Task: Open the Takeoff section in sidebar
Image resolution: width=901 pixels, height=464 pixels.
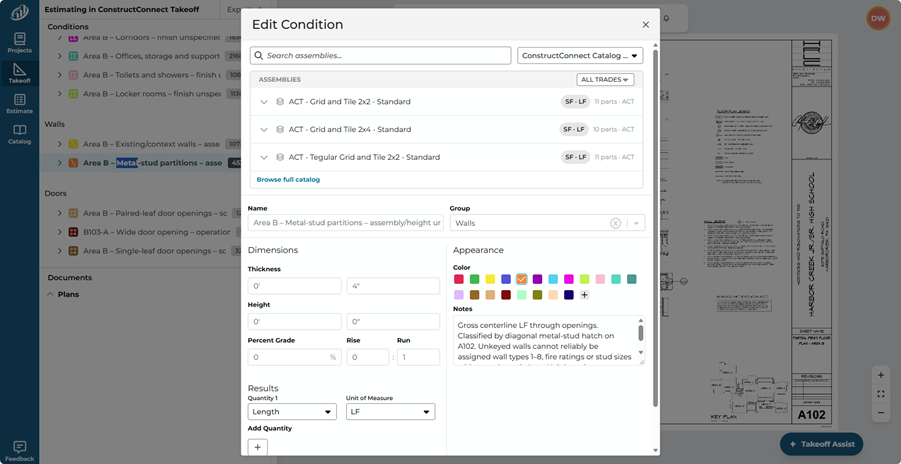Action: pyautogui.click(x=20, y=74)
